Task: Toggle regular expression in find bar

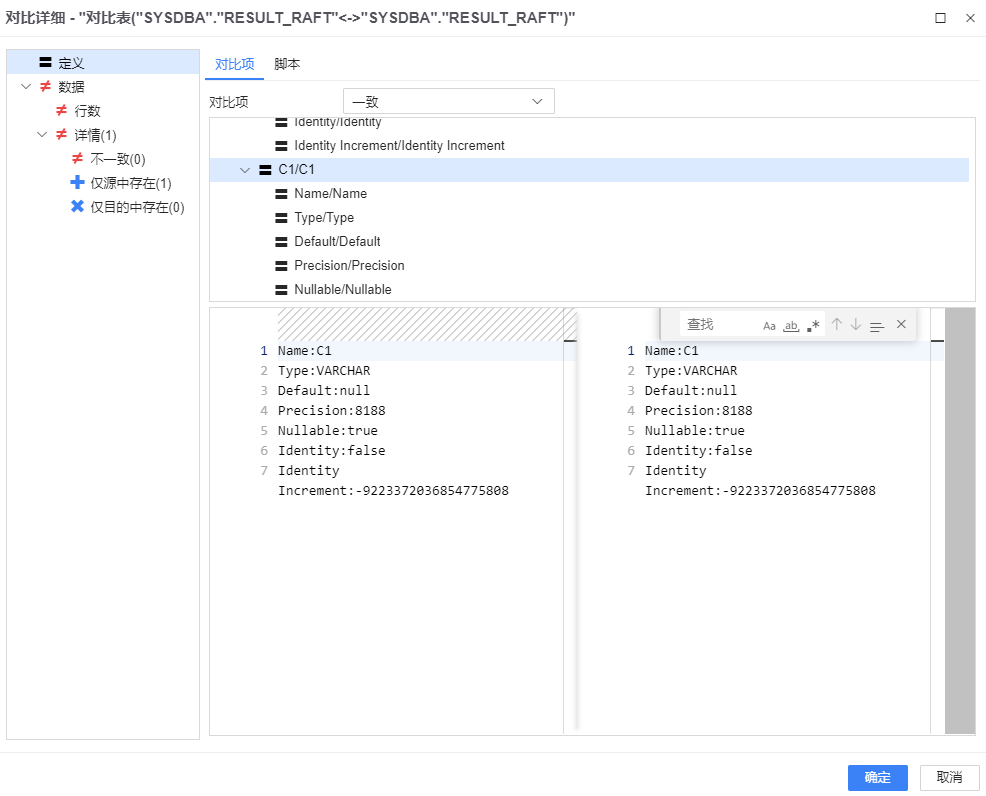Action: (x=813, y=326)
